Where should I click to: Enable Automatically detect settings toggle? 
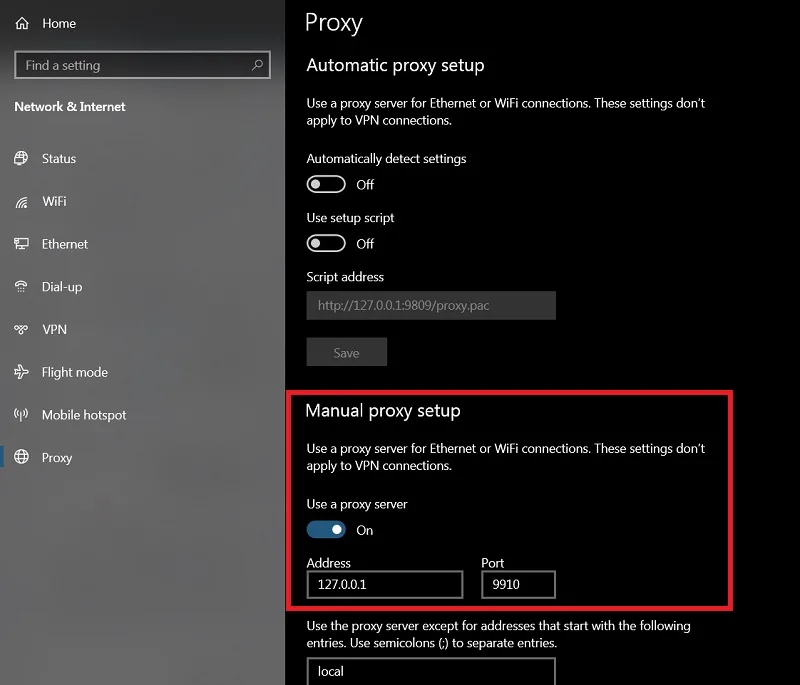click(326, 184)
